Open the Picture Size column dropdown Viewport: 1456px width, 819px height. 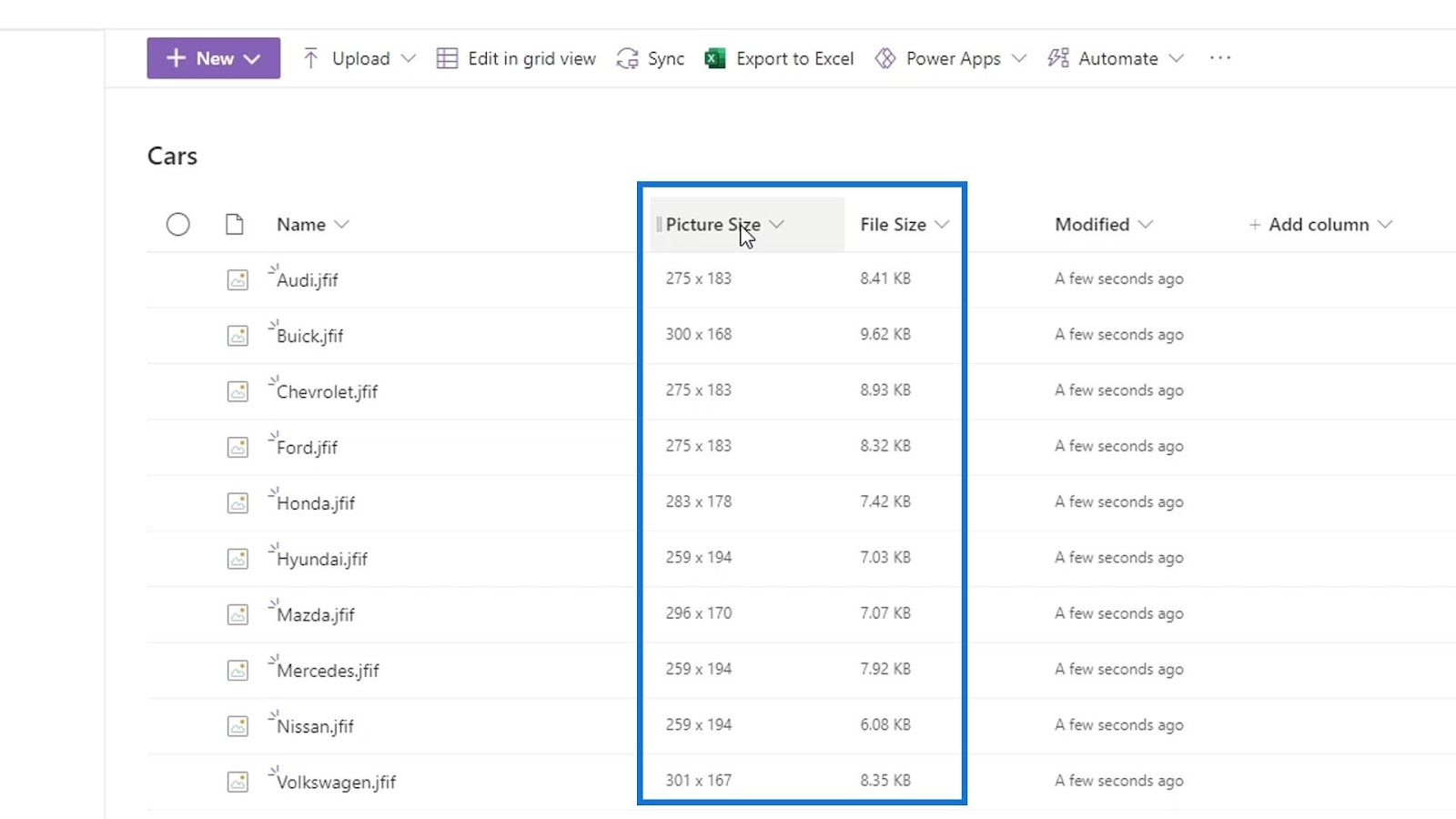point(776,224)
